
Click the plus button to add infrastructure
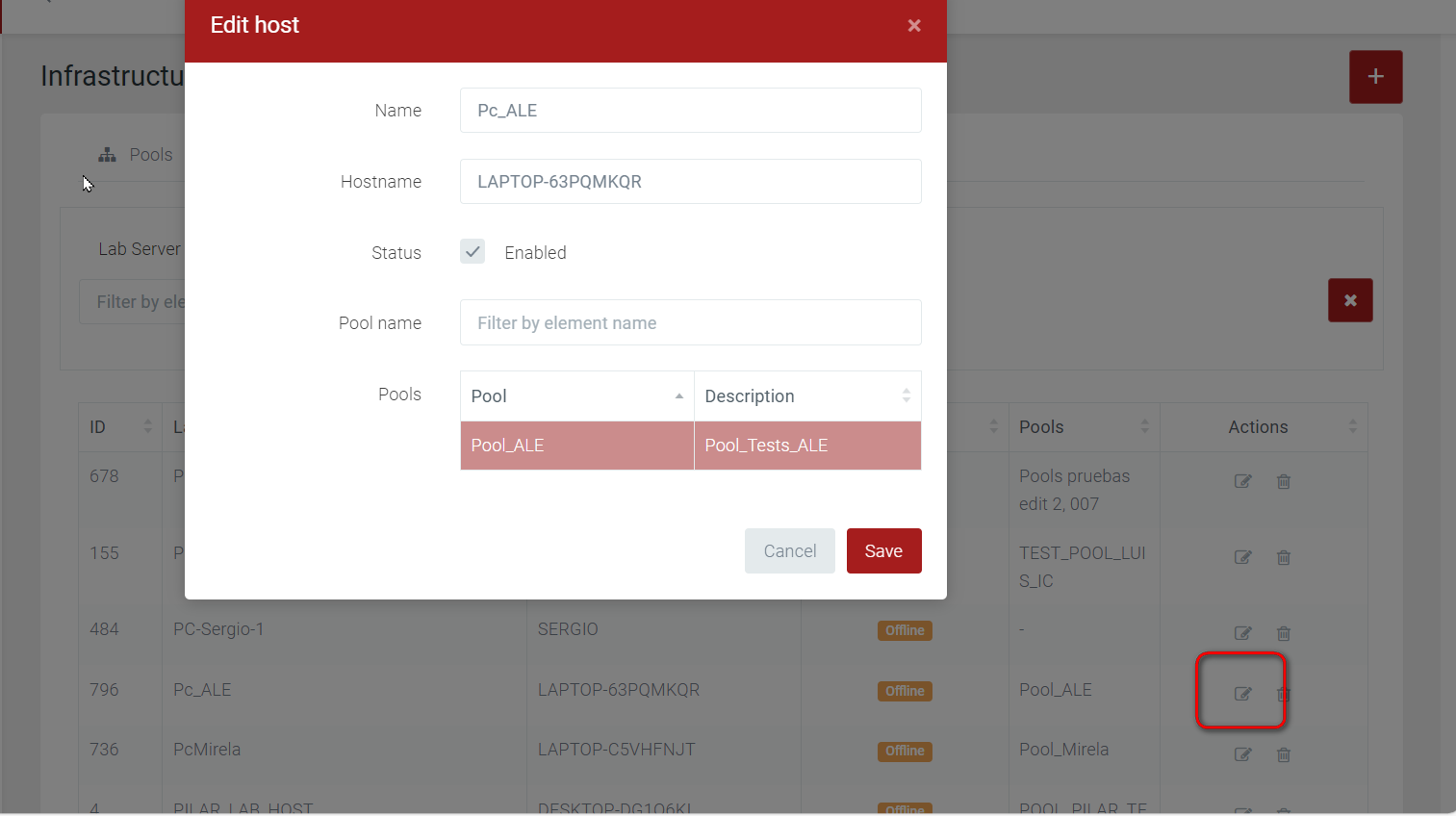(x=1375, y=77)
